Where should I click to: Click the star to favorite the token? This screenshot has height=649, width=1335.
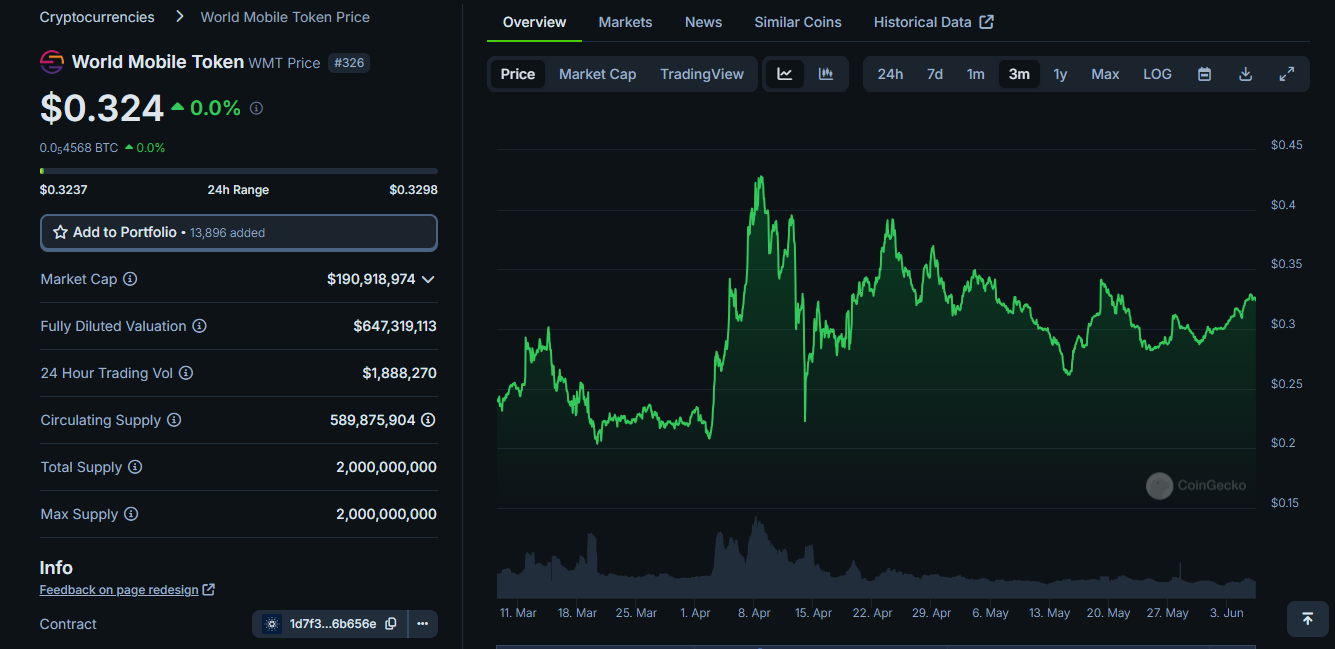60,232
